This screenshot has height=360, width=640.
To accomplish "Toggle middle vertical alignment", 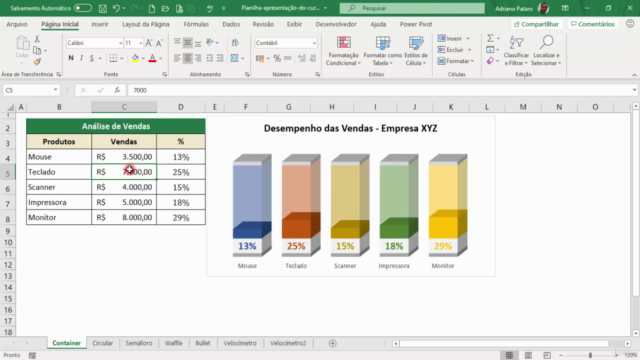I will point(187,42).
